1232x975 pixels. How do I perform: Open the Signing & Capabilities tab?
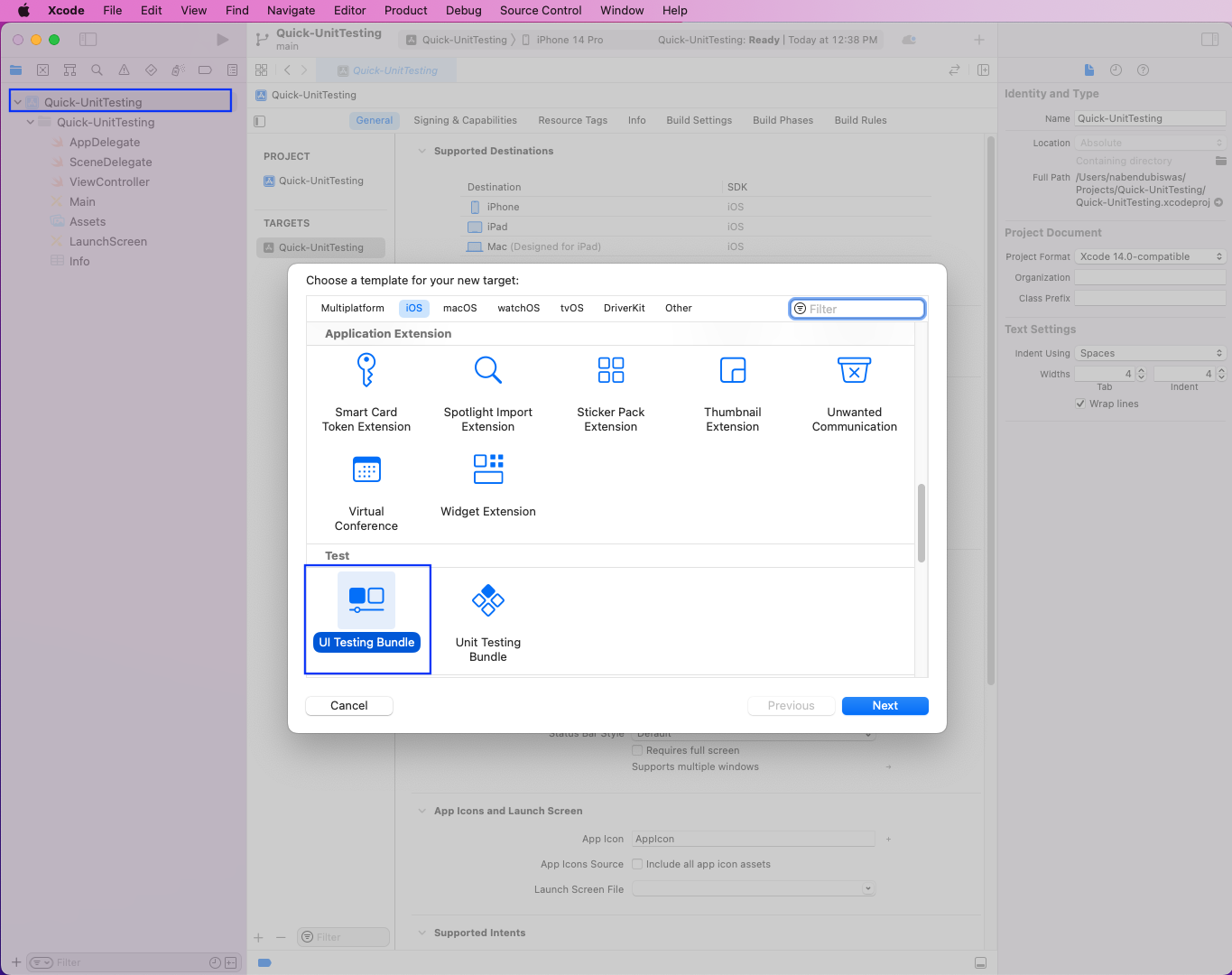pyautogui.click(x=466, y=120)
